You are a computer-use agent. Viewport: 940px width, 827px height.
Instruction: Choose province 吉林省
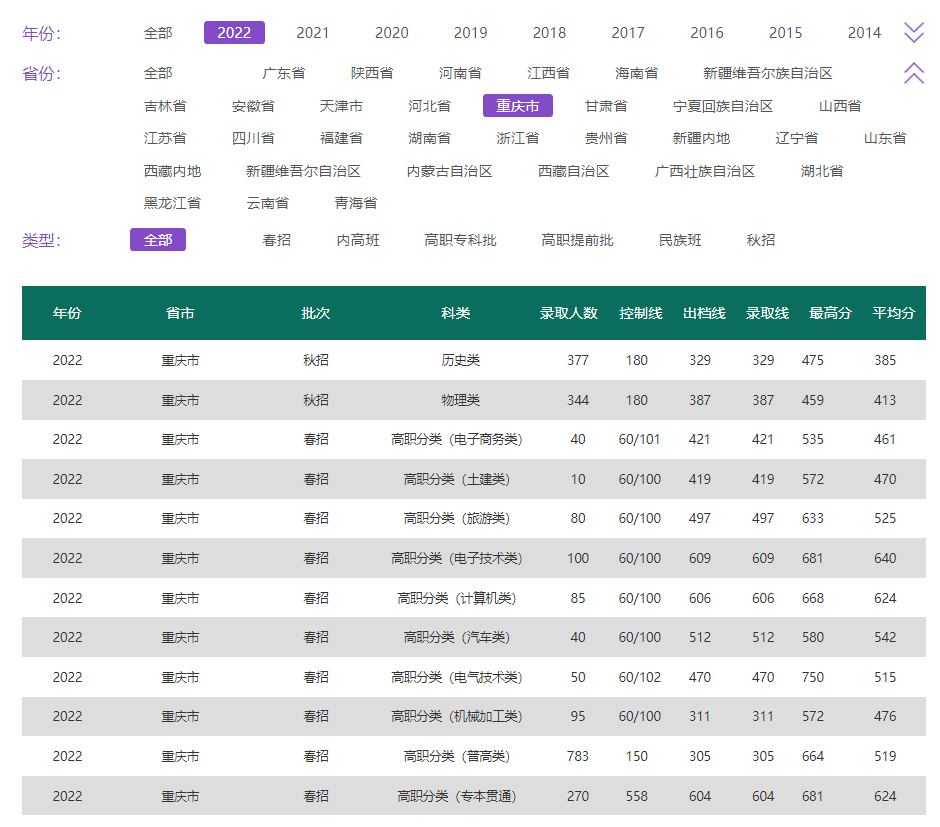point(165,106)
